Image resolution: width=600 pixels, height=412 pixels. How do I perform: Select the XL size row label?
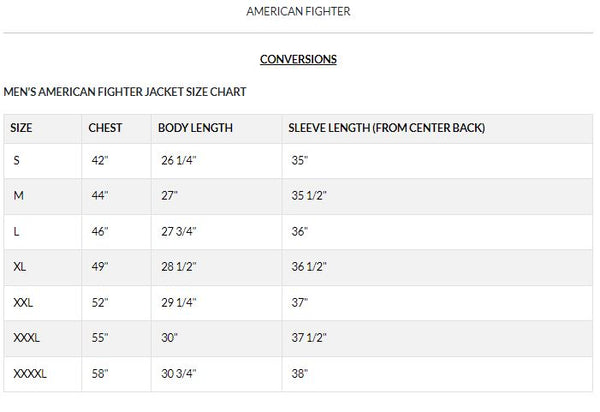20,267
